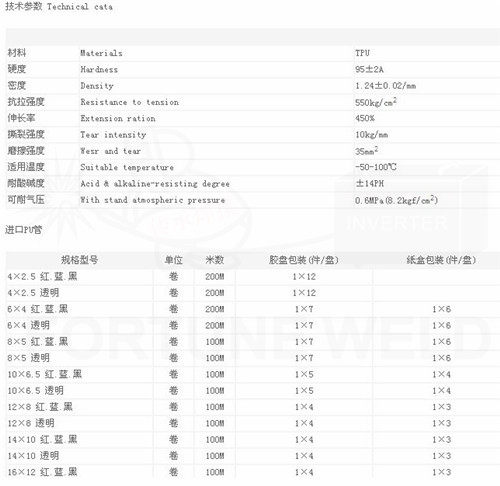
Task: Click the '胶盘包装(件/盘)' column header
Action: 304,260
